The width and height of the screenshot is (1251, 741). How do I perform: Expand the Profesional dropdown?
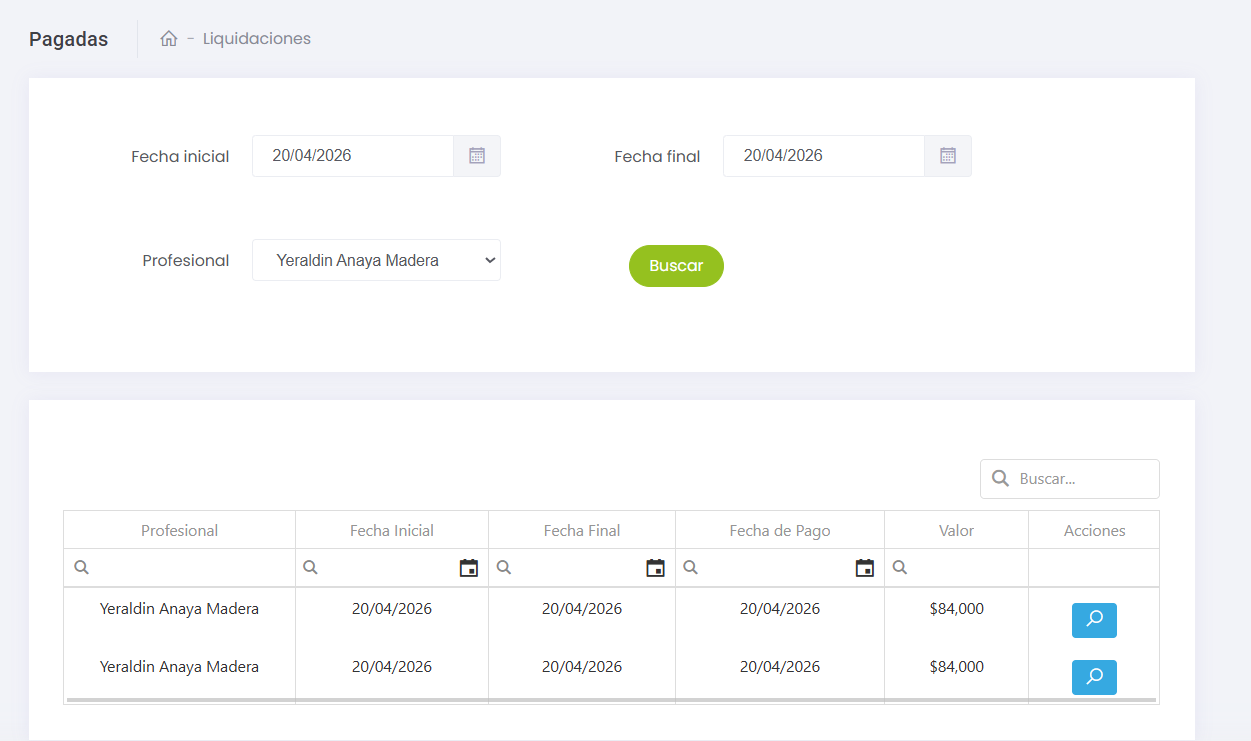pyautogui.click(x=376, y=260)
